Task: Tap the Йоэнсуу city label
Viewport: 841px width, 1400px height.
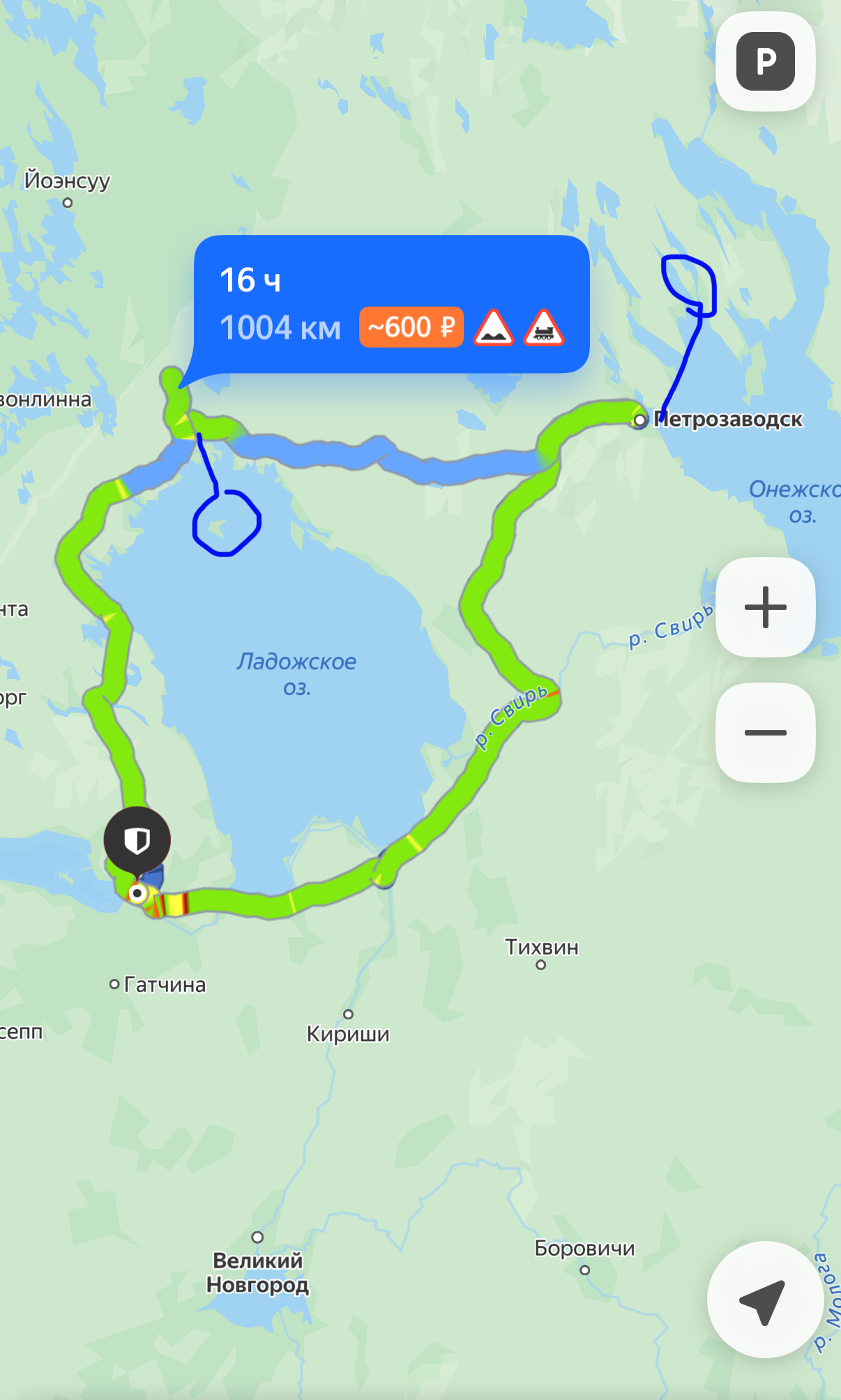Action: pyautogui.click(x=67, y=181)
